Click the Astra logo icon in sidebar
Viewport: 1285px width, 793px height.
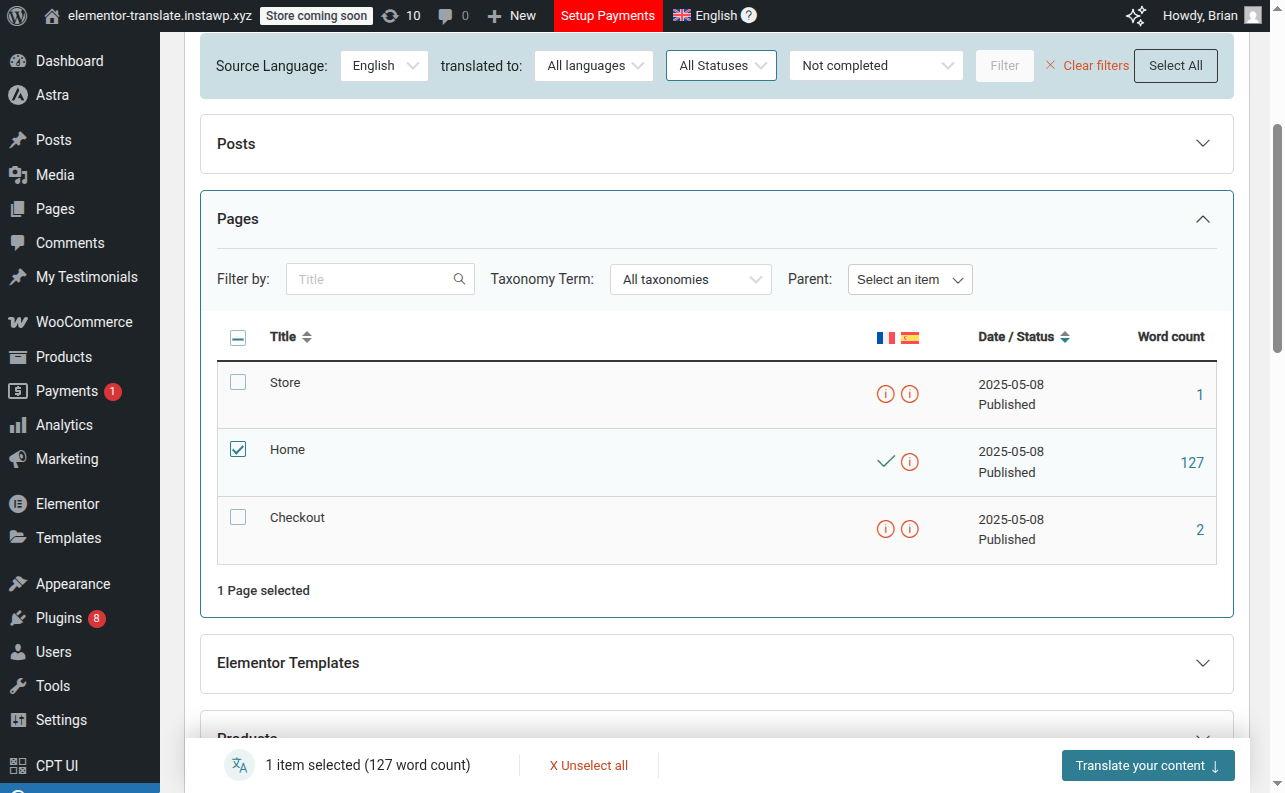pyautogui.click(x=17, y=95)
